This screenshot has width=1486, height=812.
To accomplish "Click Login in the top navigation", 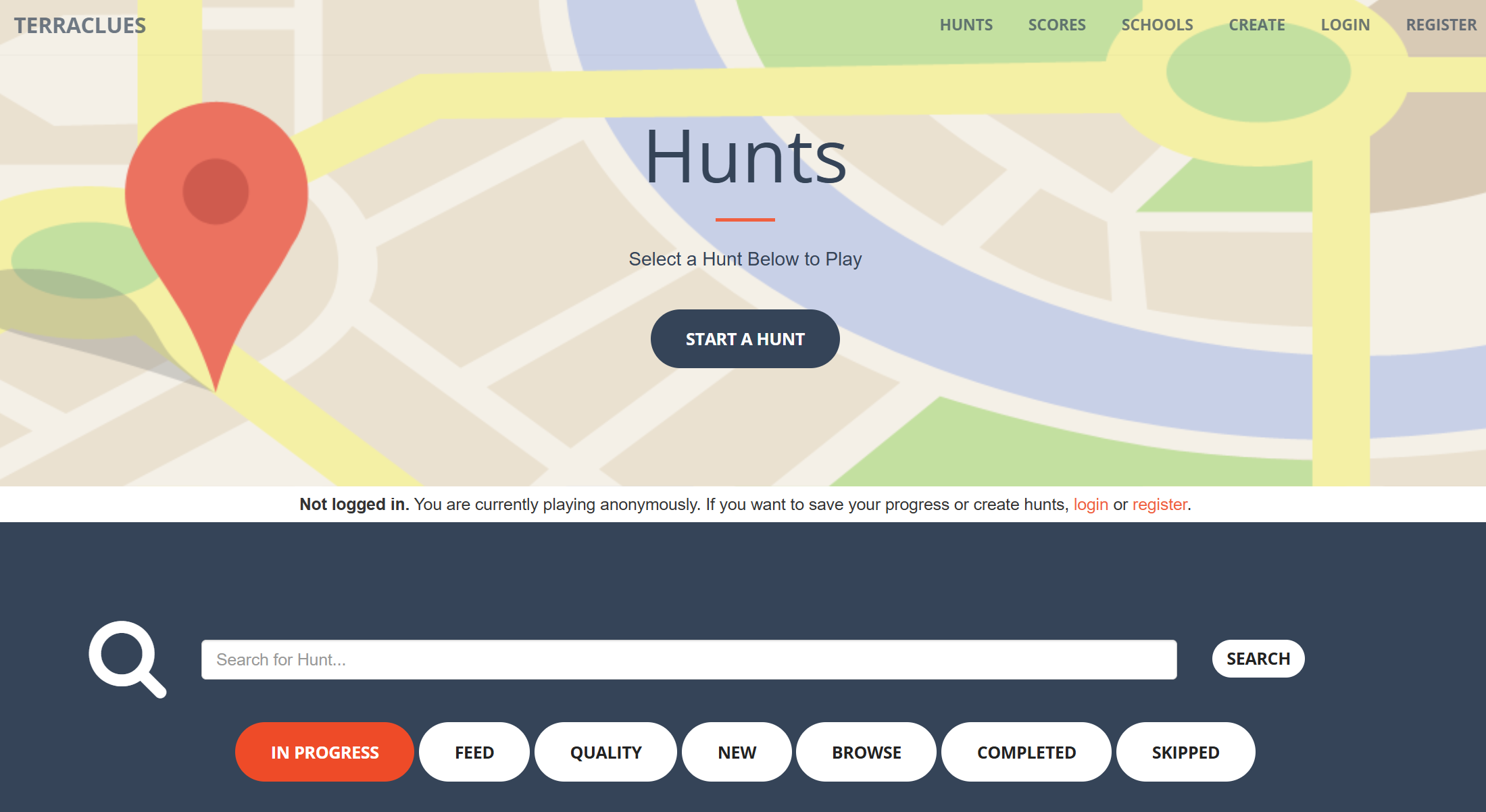I will point(1345,25).
